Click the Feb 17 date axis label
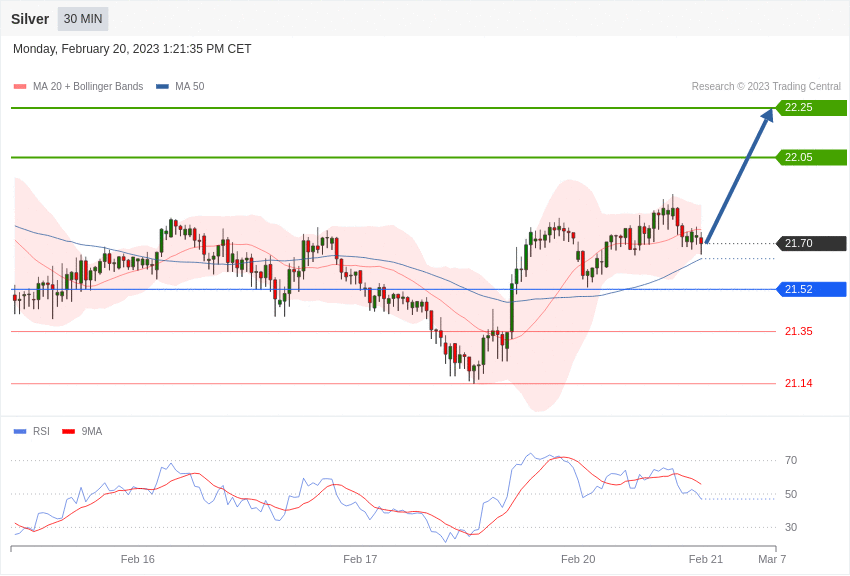The height and width of the screenshot is (576, 850). (360, 559)
